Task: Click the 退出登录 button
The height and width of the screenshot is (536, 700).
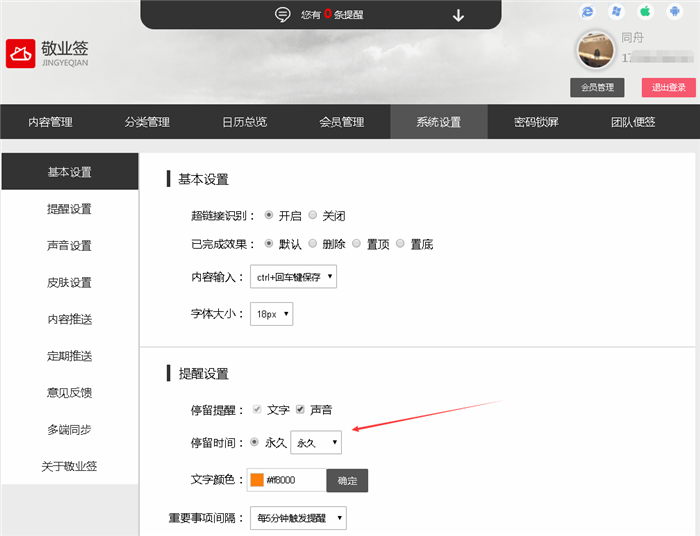Action: 668,87
